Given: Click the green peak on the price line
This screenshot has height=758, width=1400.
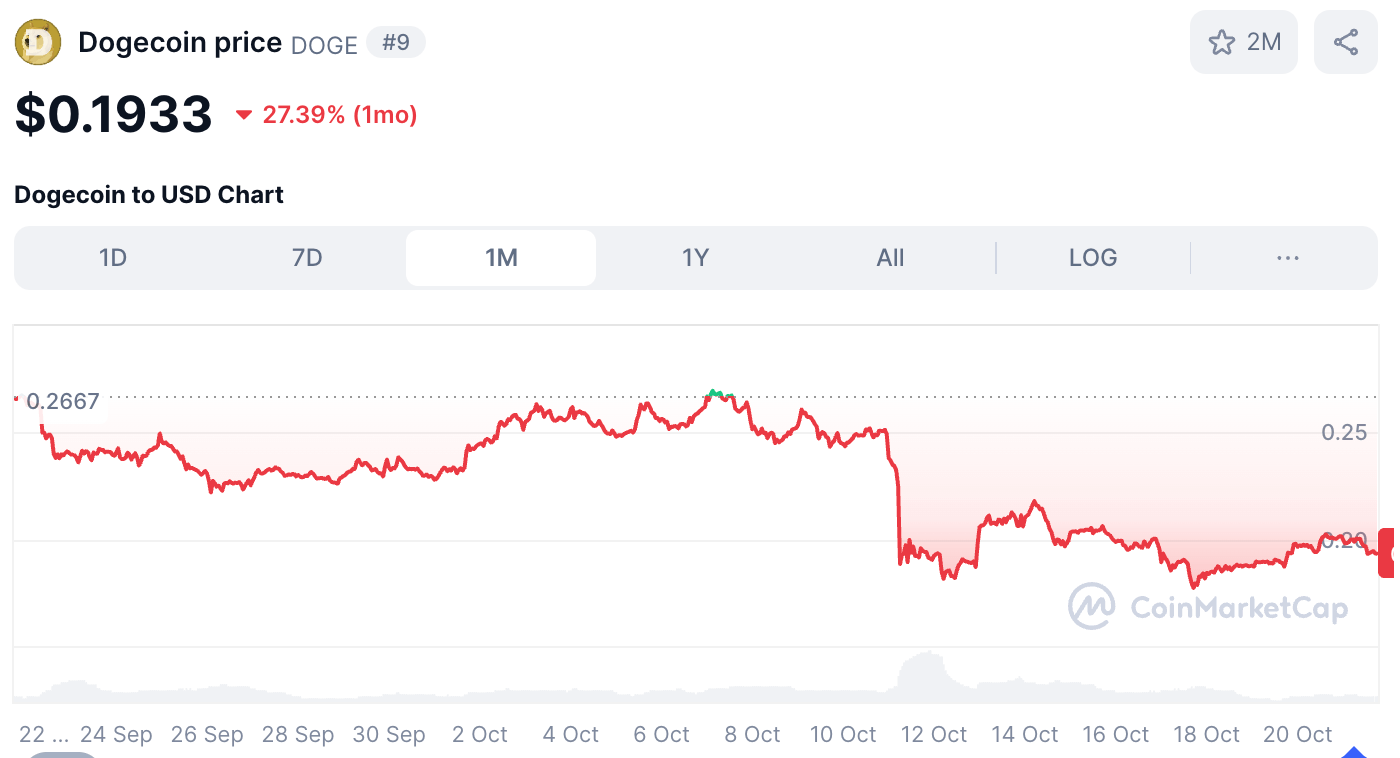Looking at the screenshot, I should [719, 394].
